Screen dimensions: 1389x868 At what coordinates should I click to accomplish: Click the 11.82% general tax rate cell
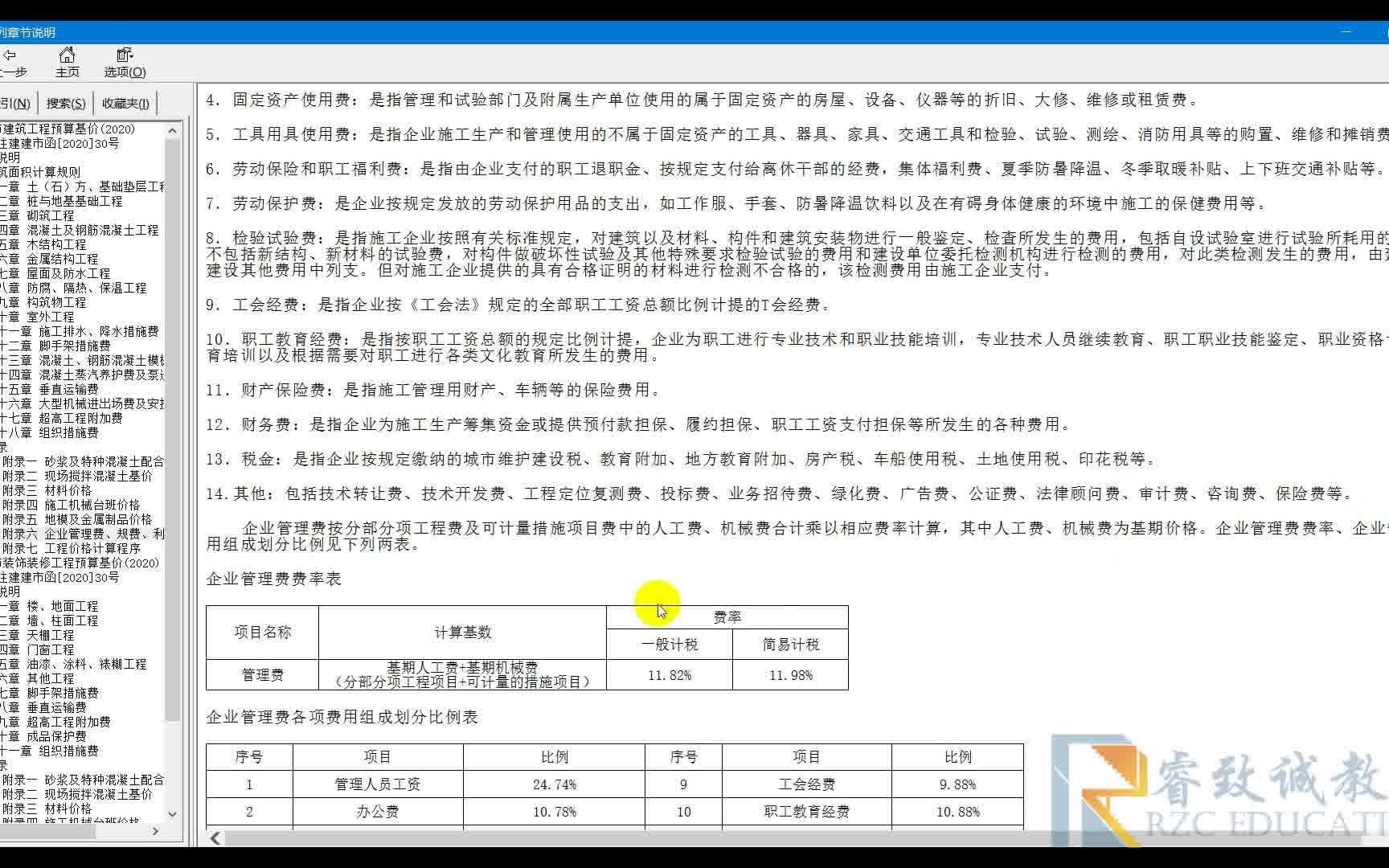coord(670,675)
